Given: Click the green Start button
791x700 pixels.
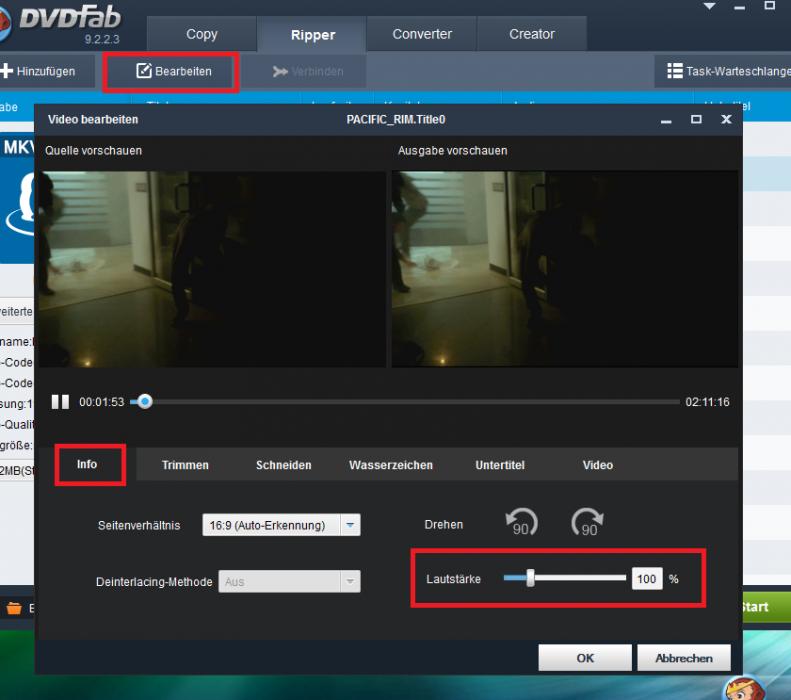Looking at the screenshot, I should coord(767,607).
